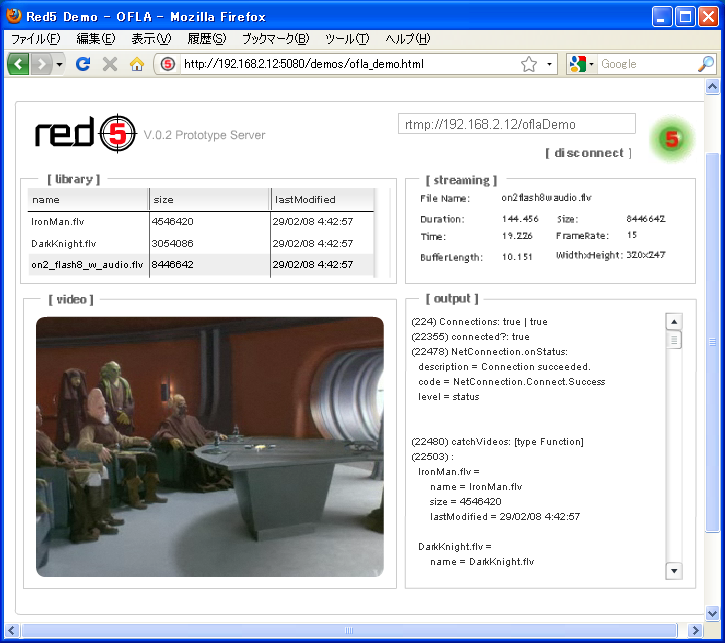Viewport: 725px width, 643px height.
Task: Click size value 4546420 in library
Action: pos(172,221)
